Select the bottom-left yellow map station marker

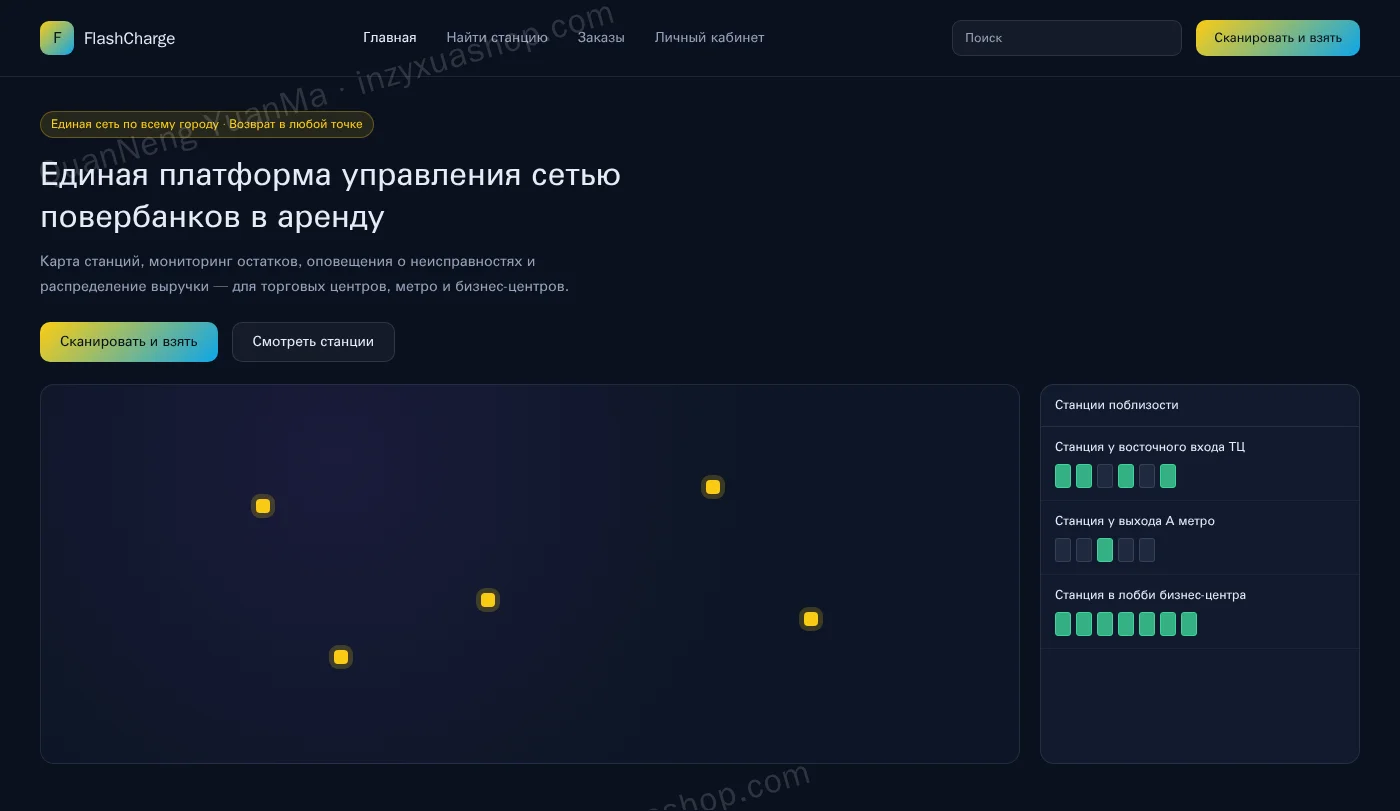click(x=341, y=657)
